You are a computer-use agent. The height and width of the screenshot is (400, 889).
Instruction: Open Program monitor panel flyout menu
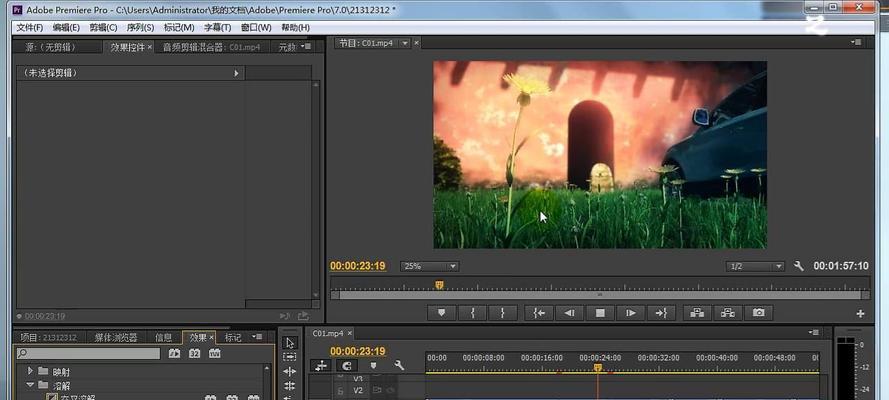coord(856,42)
